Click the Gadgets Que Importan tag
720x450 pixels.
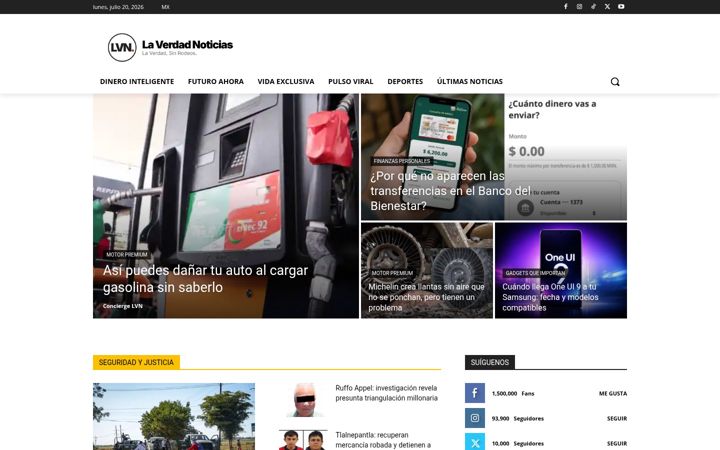tap(535, 273)
